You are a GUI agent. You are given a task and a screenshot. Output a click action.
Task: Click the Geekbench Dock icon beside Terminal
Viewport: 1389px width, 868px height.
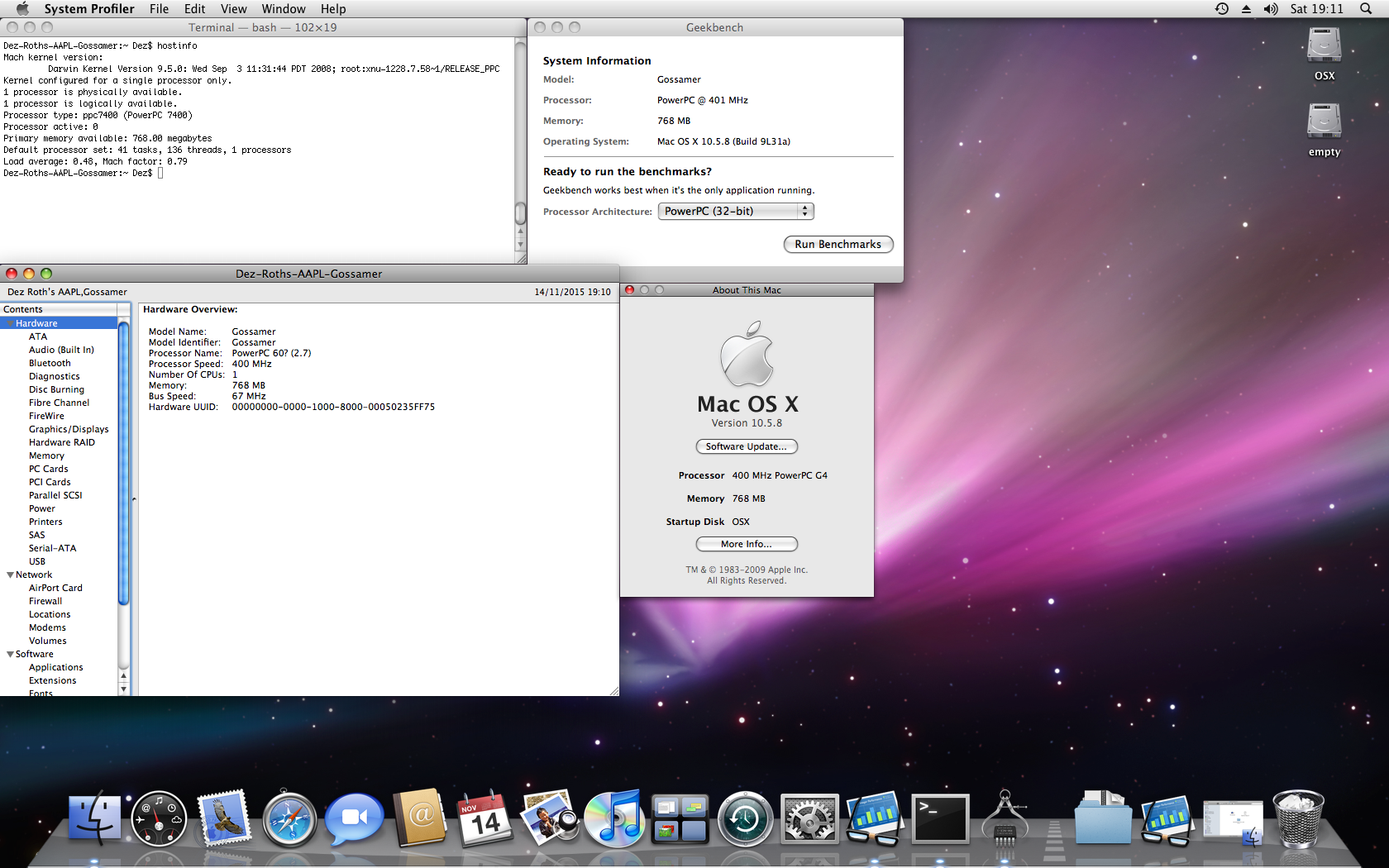pyautogui.click(x=875, y=818)
